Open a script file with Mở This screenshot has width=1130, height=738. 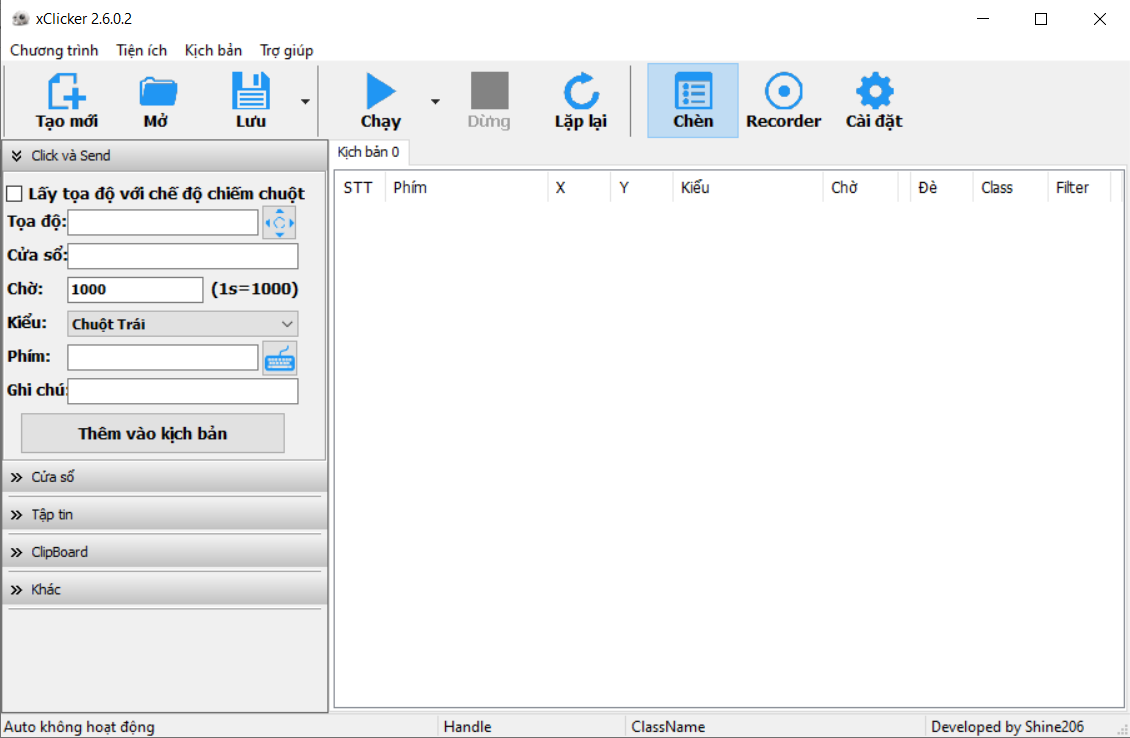(156, 100)
